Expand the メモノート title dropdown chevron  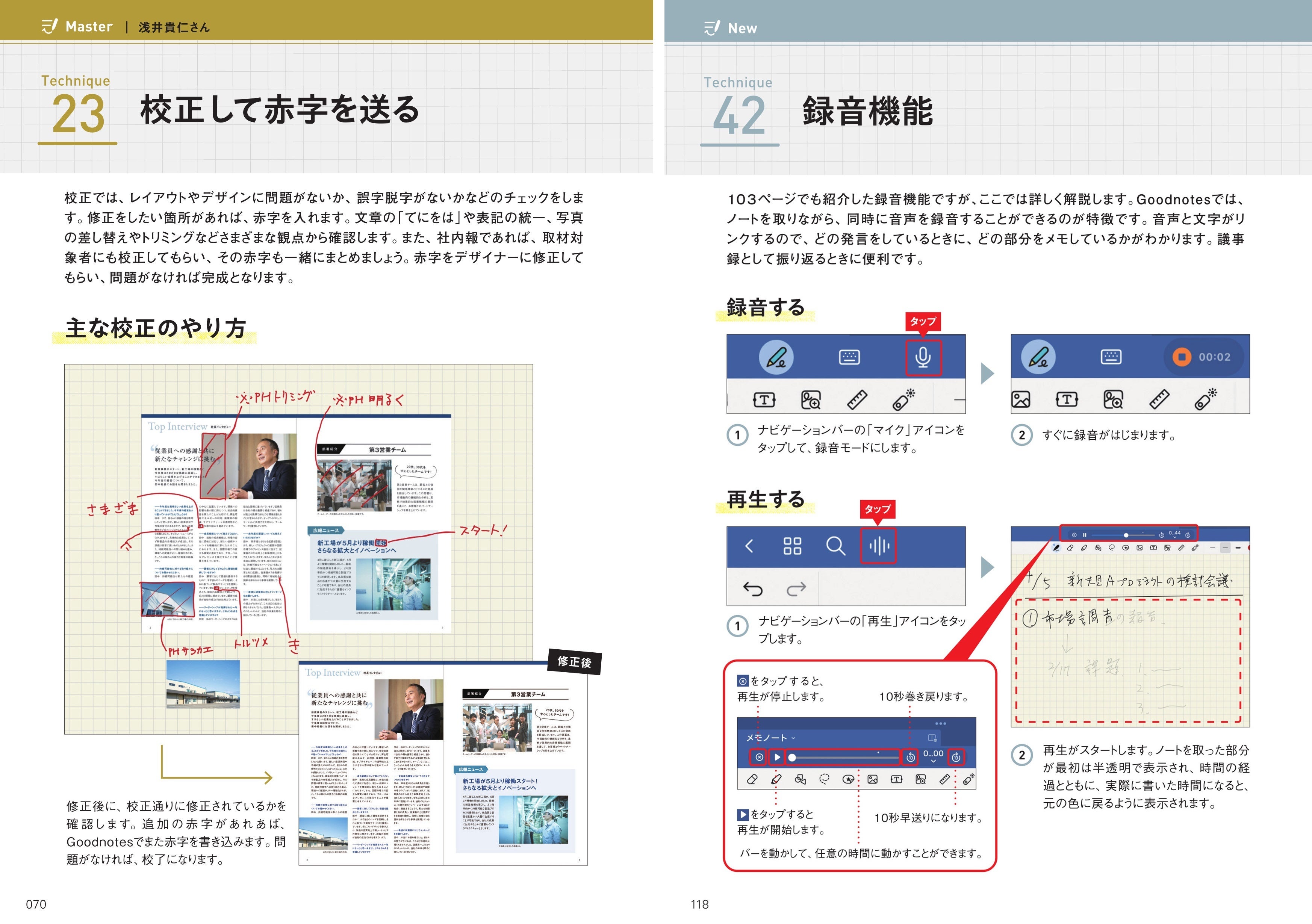pyautogui.click(x=794, y=738)
